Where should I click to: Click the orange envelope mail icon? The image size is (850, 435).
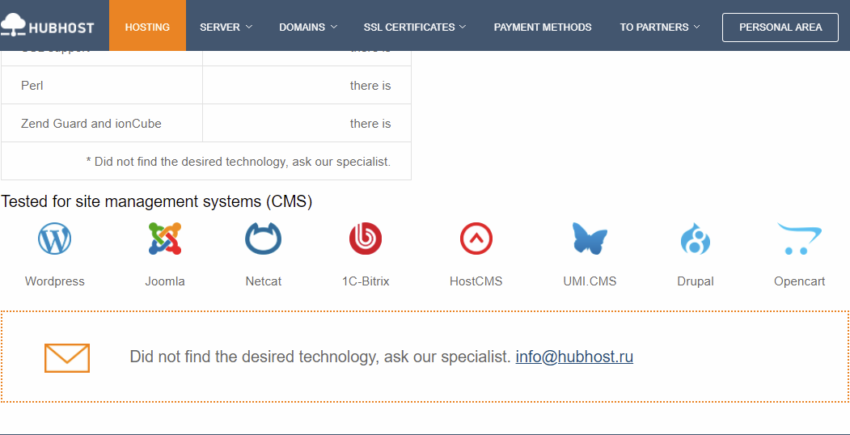[67, 358]
